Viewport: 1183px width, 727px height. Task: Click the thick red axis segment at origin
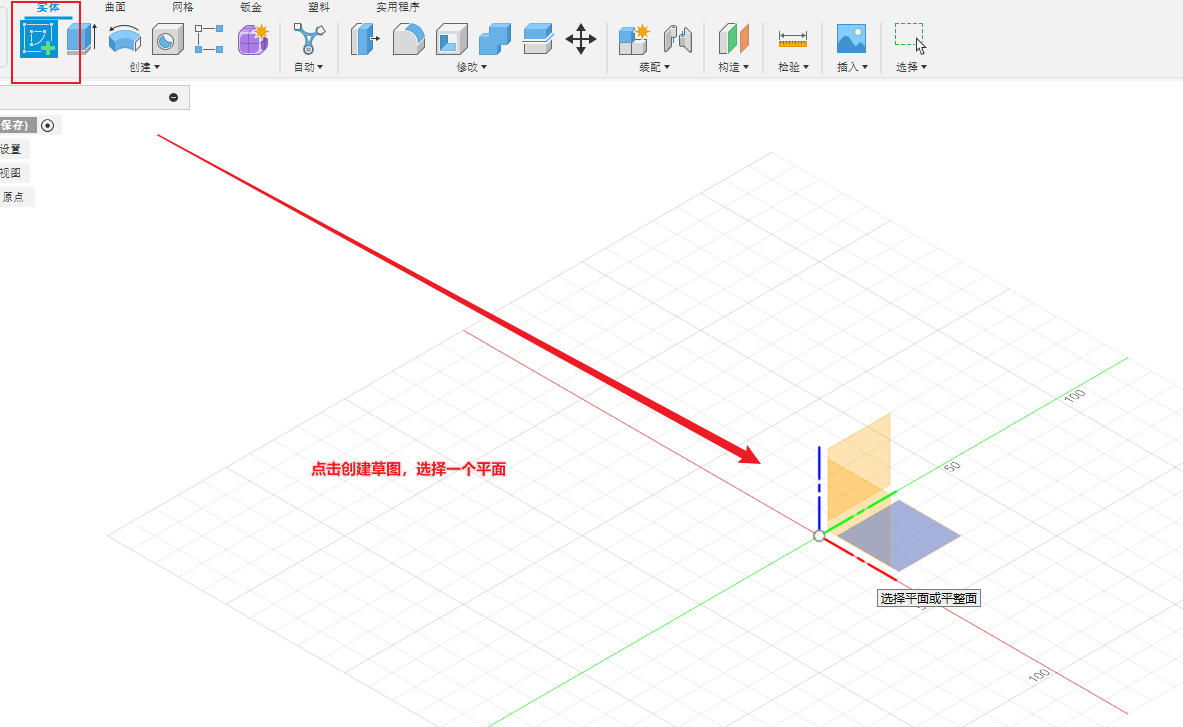point(860,559)
